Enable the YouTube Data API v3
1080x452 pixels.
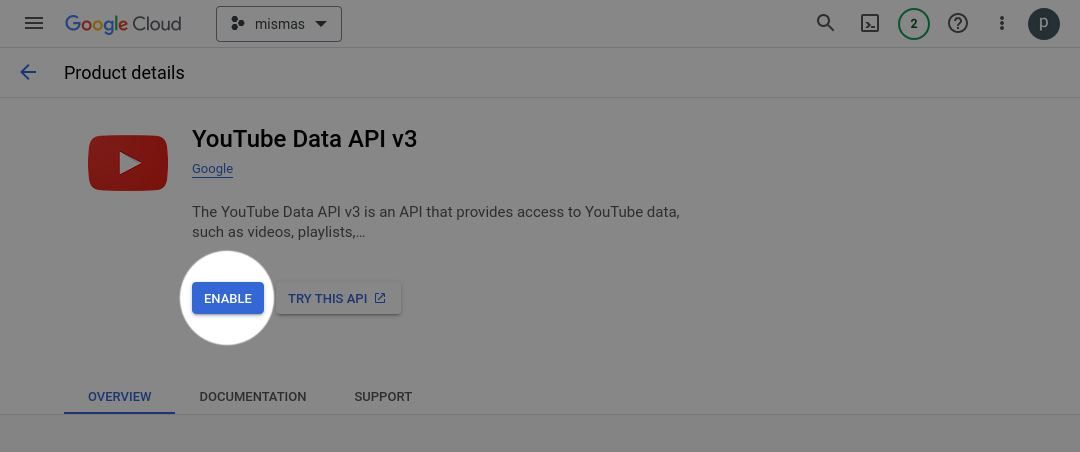pos(228,298)
